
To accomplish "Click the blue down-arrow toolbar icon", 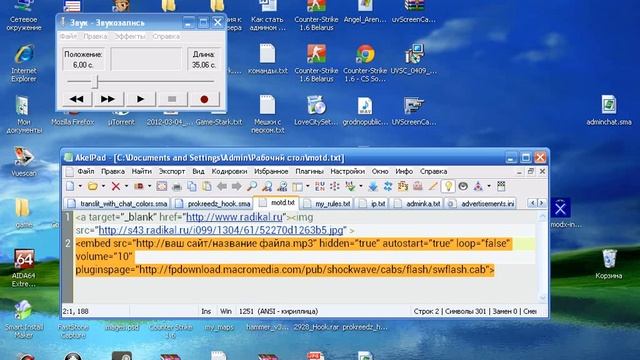I will click(x=373, y=187).
